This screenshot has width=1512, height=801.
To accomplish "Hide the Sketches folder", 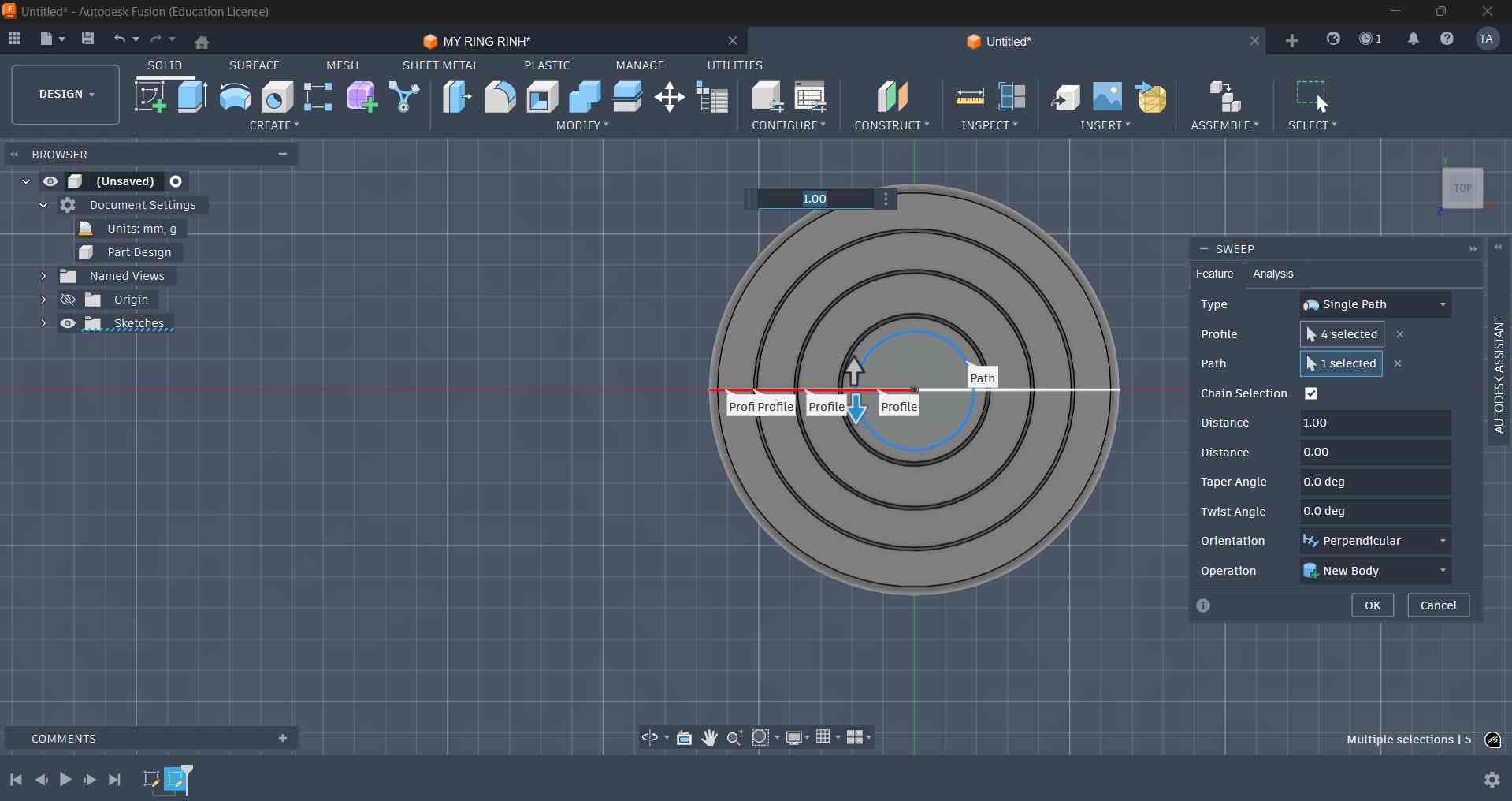I will point(68,323).
